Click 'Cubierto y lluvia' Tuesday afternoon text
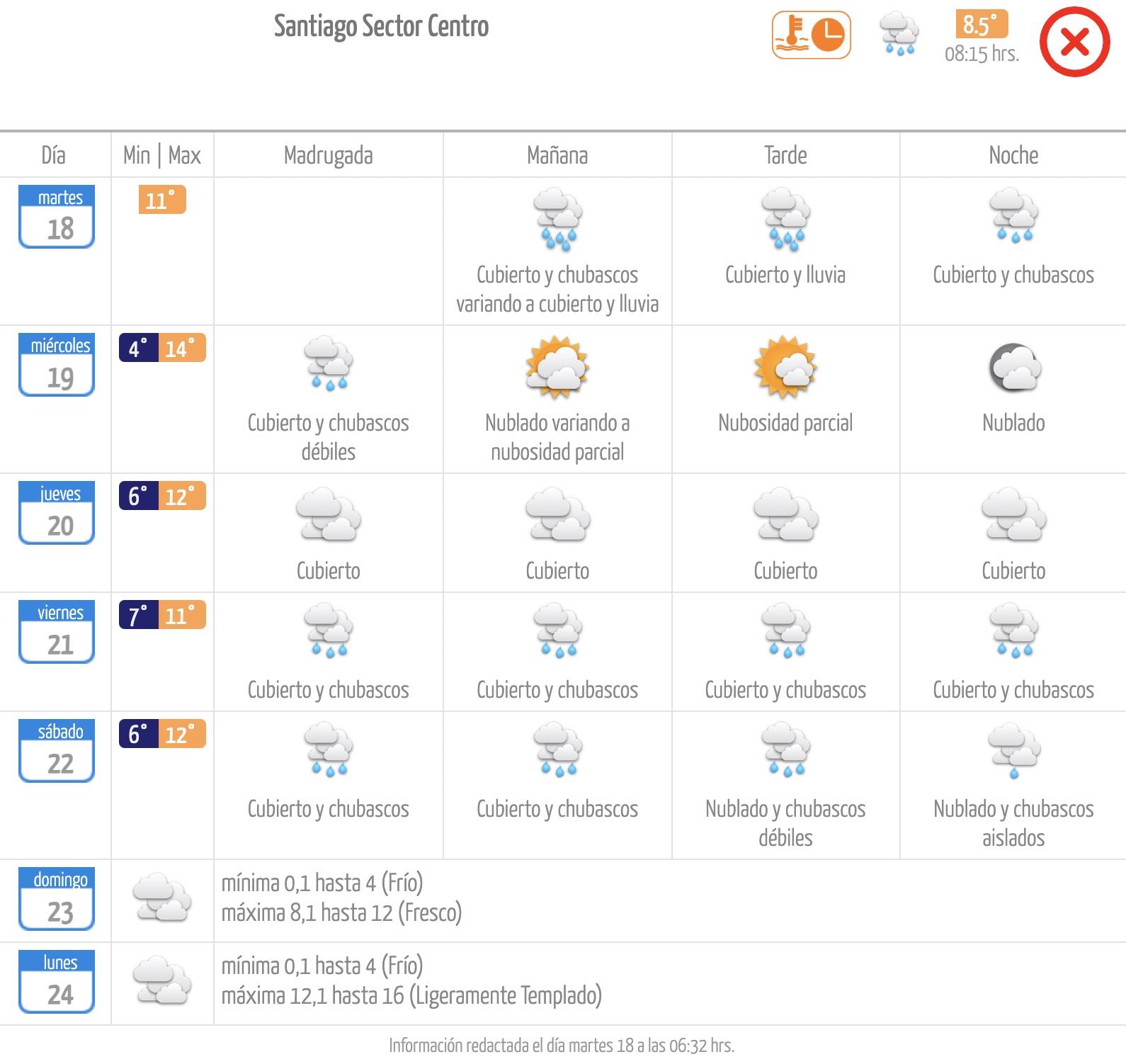Screen dimensions: 1126x1064 pos(785,275)
